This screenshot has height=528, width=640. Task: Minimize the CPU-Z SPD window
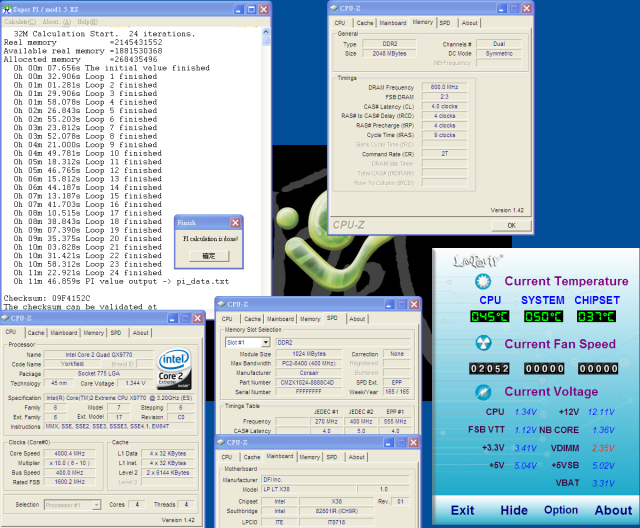[x=389, y=304]
